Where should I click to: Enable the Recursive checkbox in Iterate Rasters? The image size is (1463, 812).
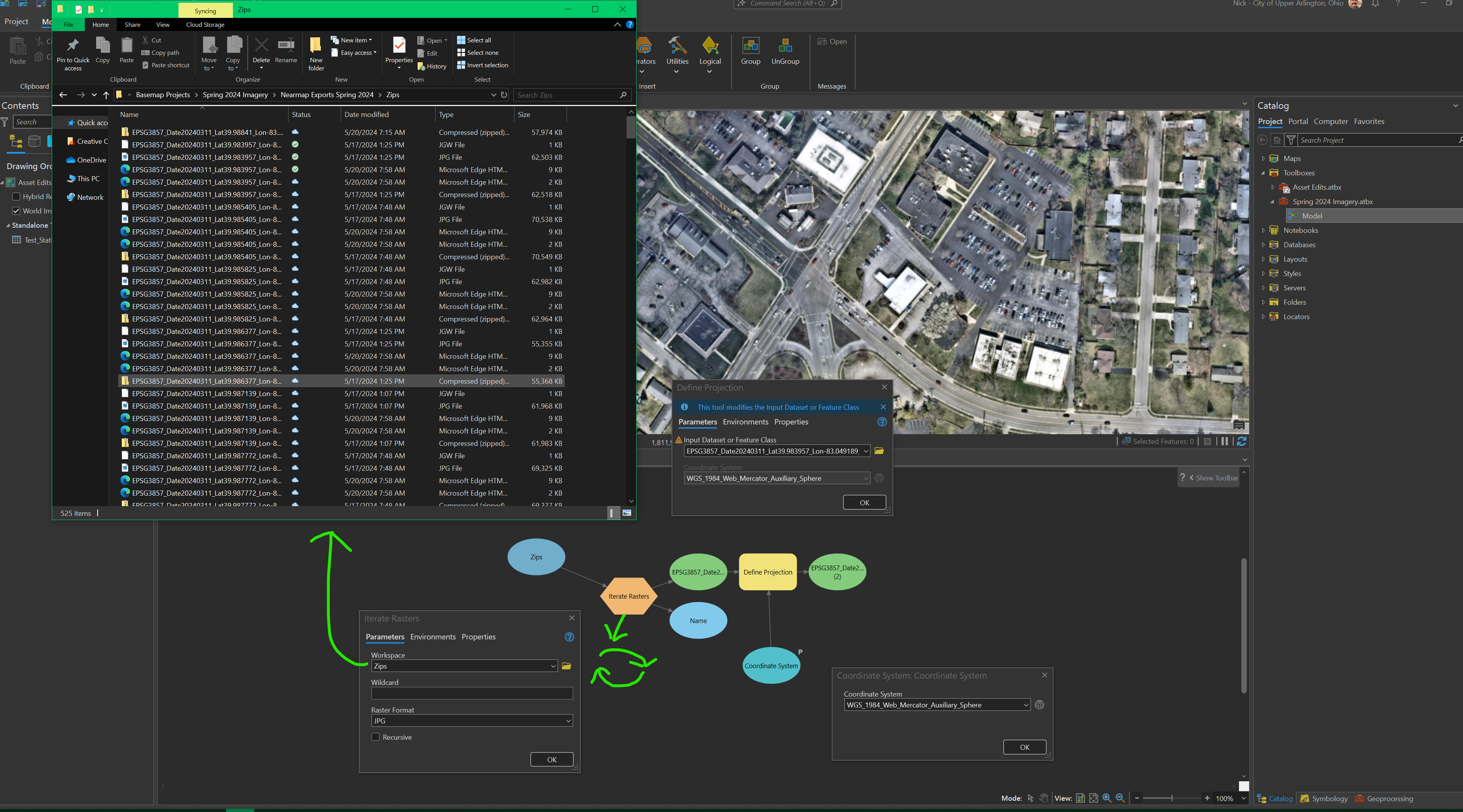[x=375, y=737]
